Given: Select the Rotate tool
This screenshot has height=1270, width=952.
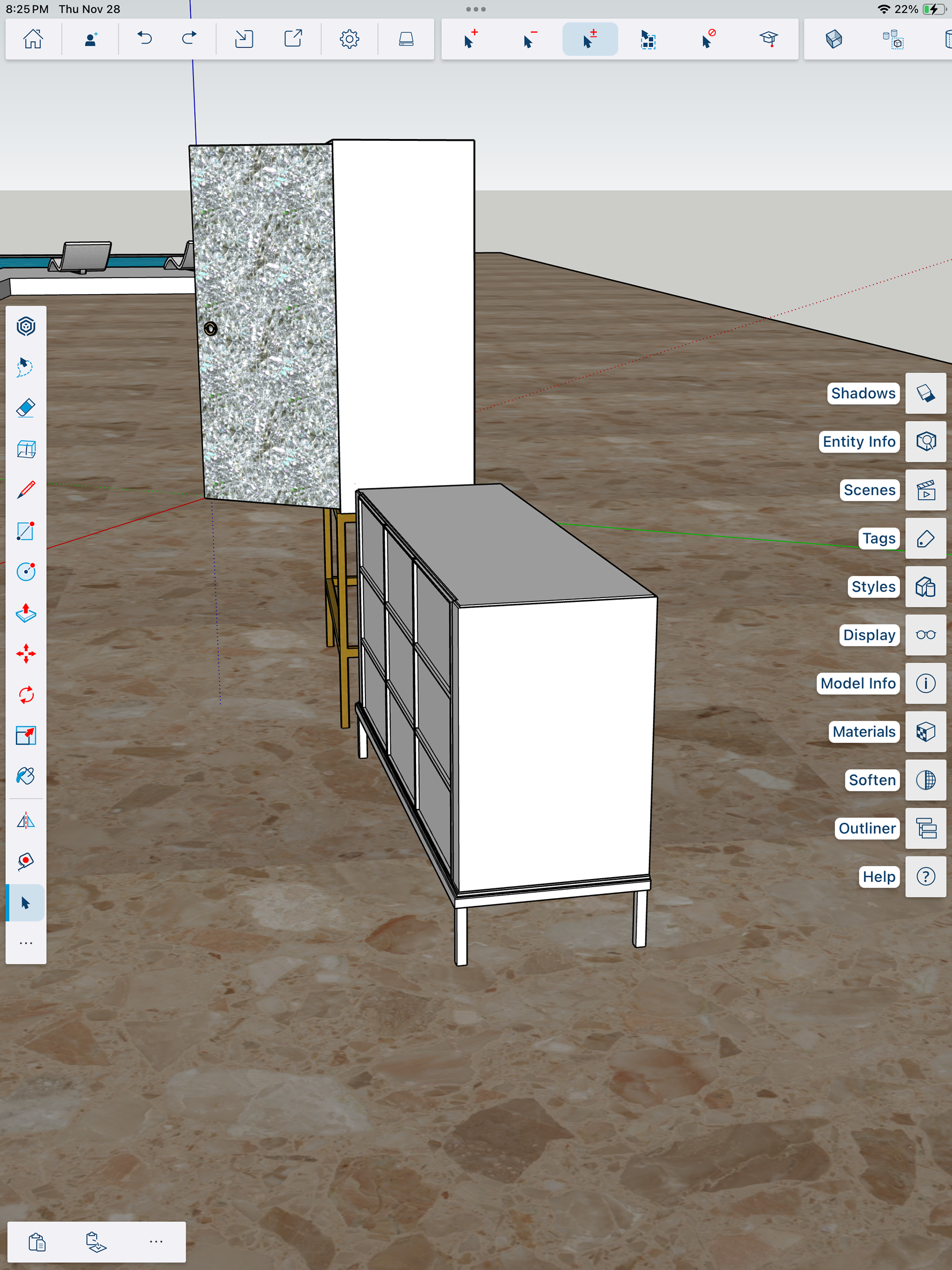Looking at the screenshot, I should (x=26, y=695).
